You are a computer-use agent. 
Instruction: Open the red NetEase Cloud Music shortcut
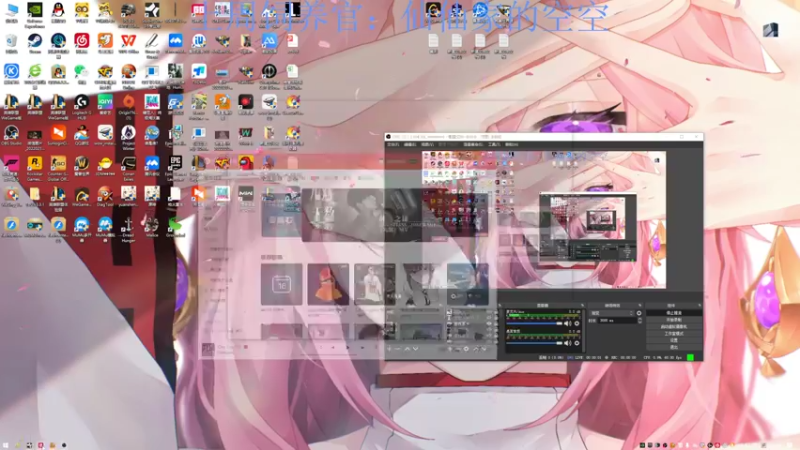tap(82, 43)
